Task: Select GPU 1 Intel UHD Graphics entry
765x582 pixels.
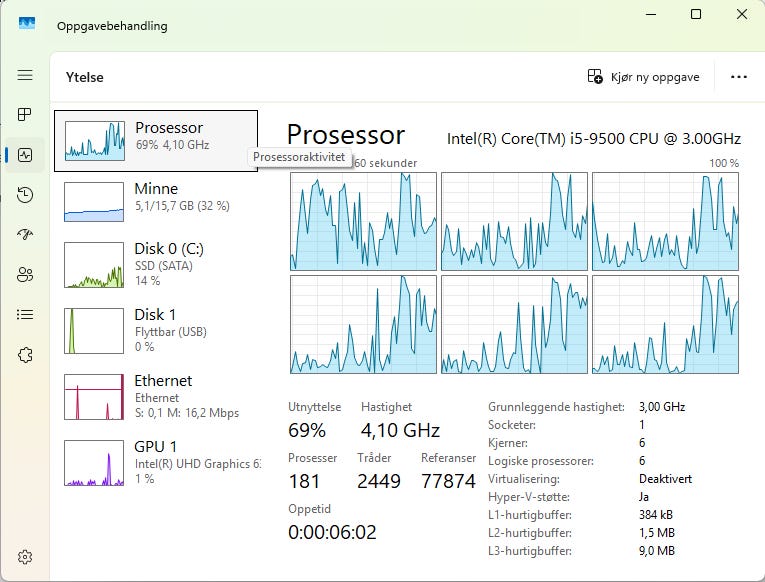Action: pos(155,462)
